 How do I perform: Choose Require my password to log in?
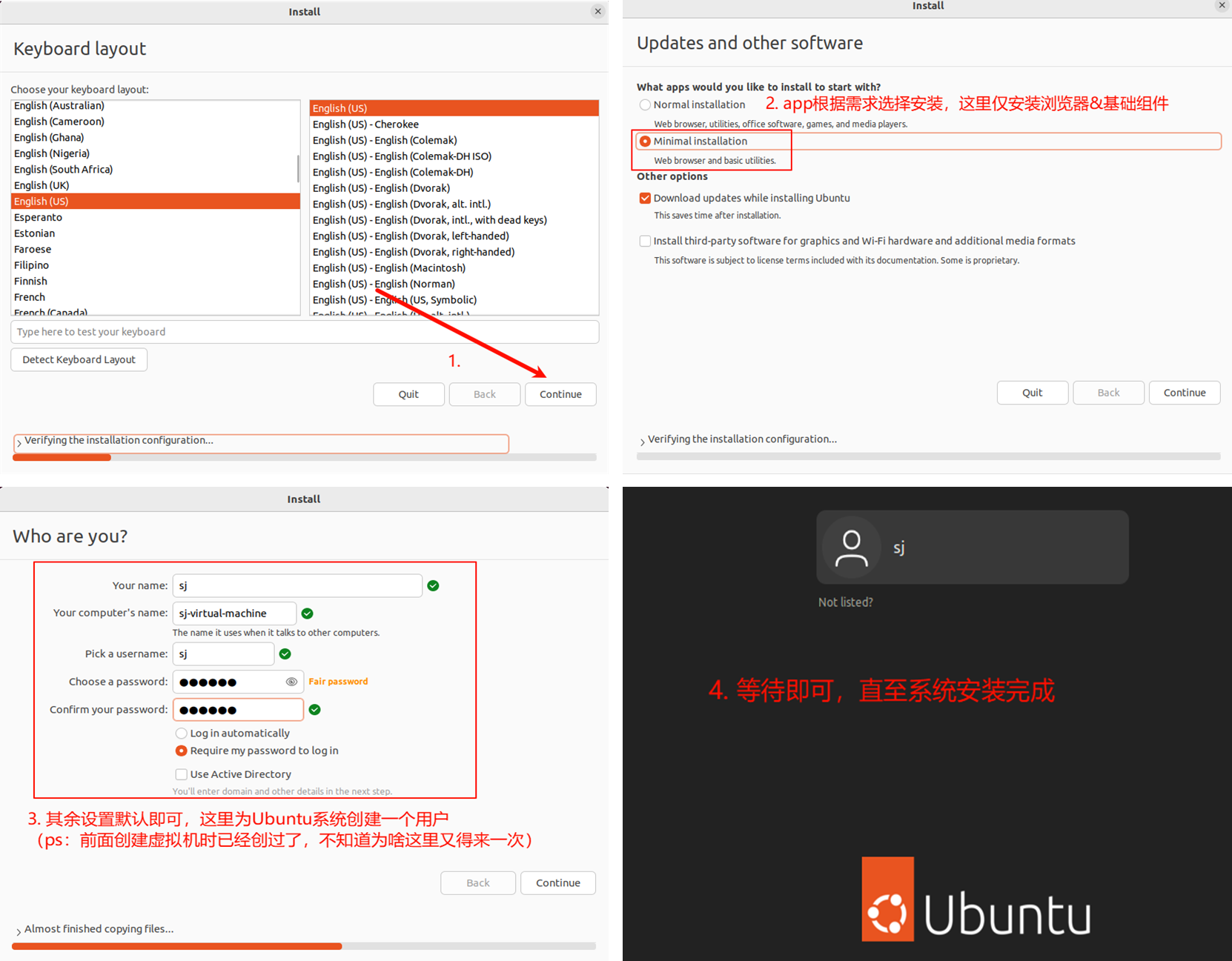pyautogui.click(x=181, y=751)
